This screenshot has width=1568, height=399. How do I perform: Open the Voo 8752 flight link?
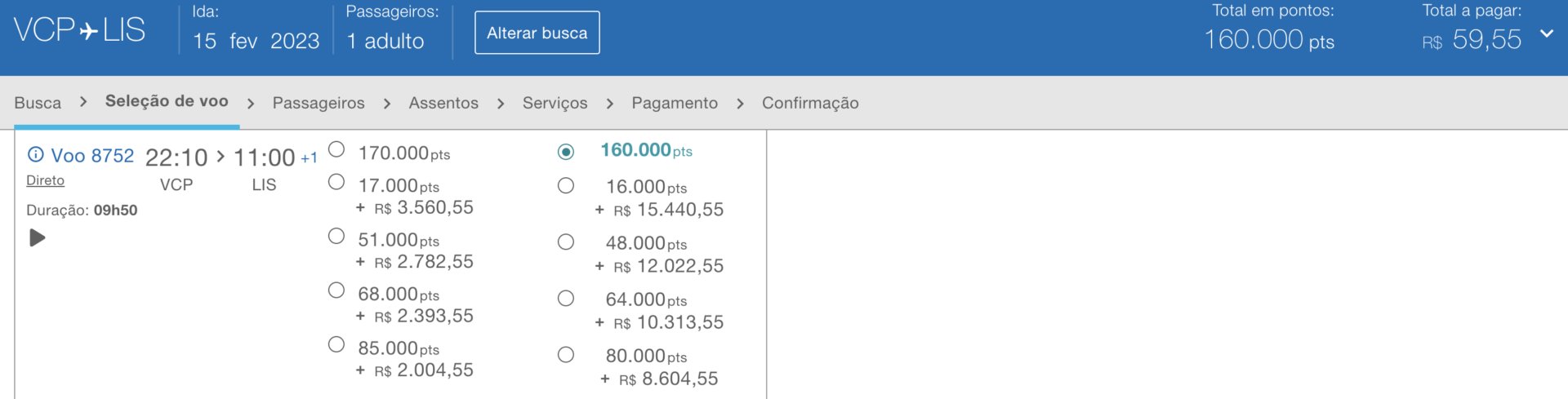click(x=92, y=155)
